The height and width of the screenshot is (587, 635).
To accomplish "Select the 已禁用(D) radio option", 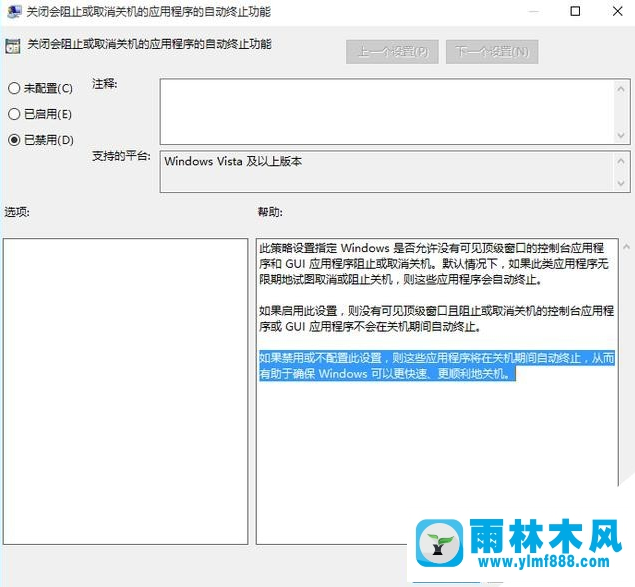I will 40,140.
